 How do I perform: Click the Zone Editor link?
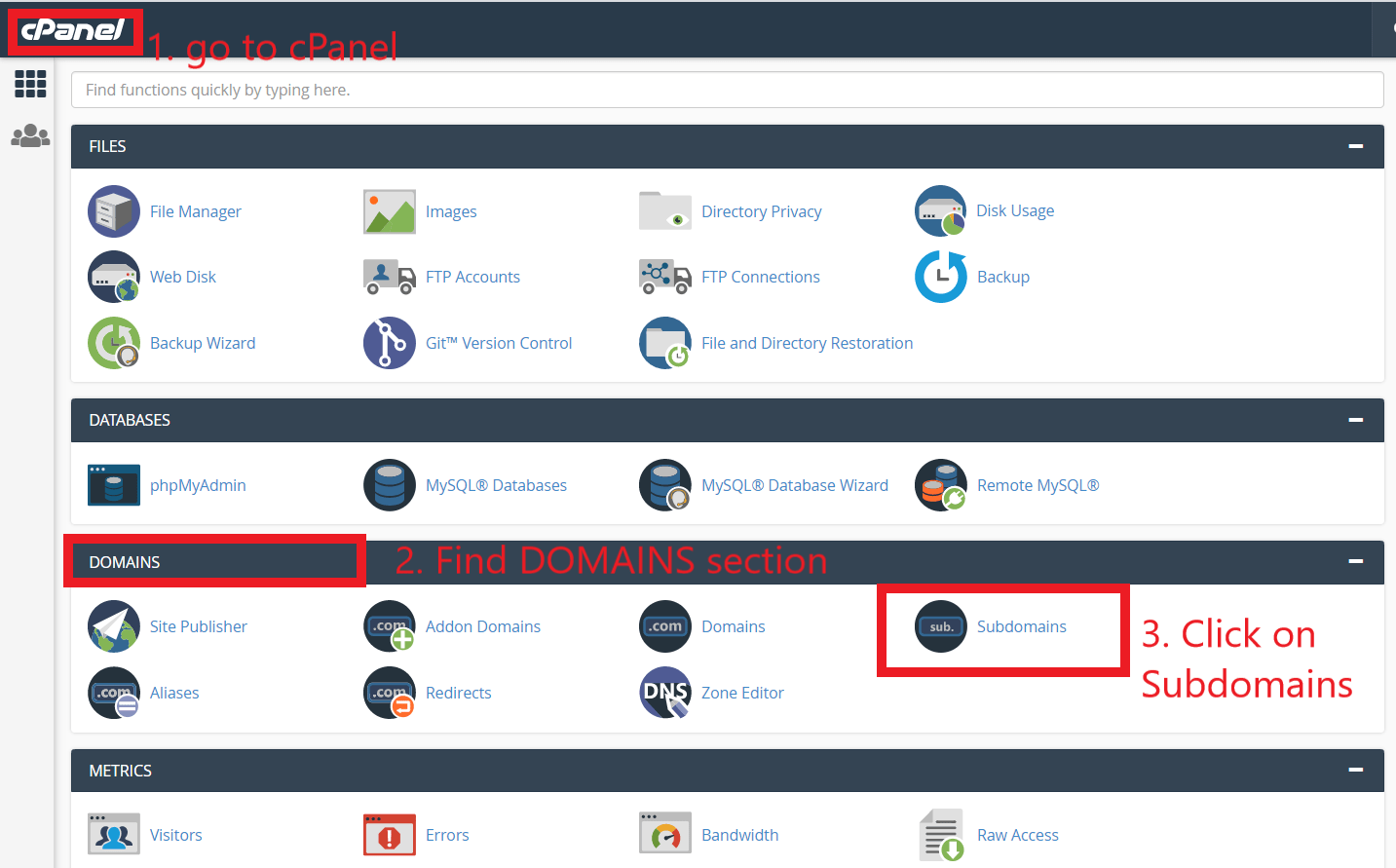coord(742,693)
